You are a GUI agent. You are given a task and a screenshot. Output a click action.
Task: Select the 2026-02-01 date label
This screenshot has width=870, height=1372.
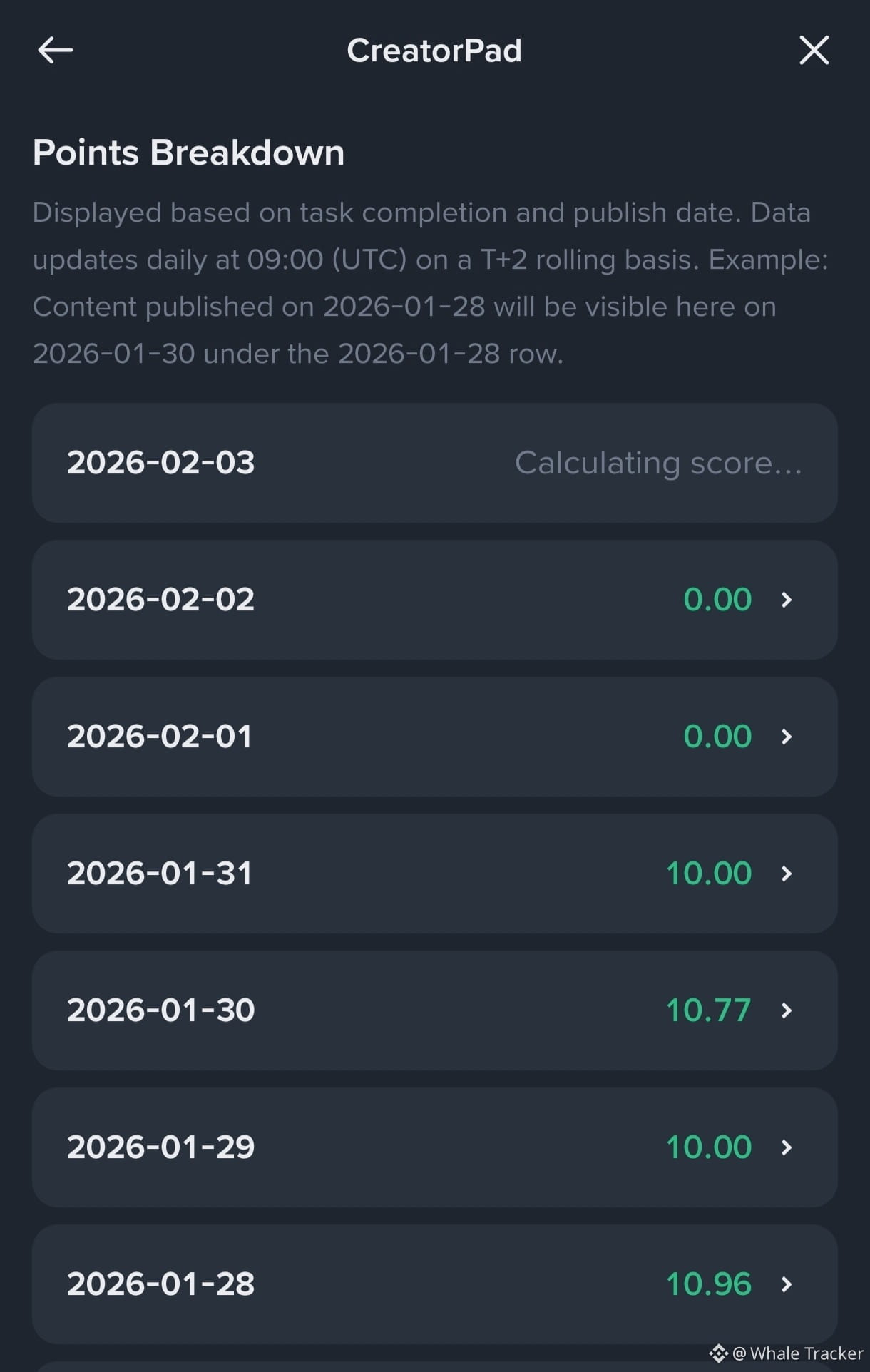pyautogui.click(x=160, y=737)
